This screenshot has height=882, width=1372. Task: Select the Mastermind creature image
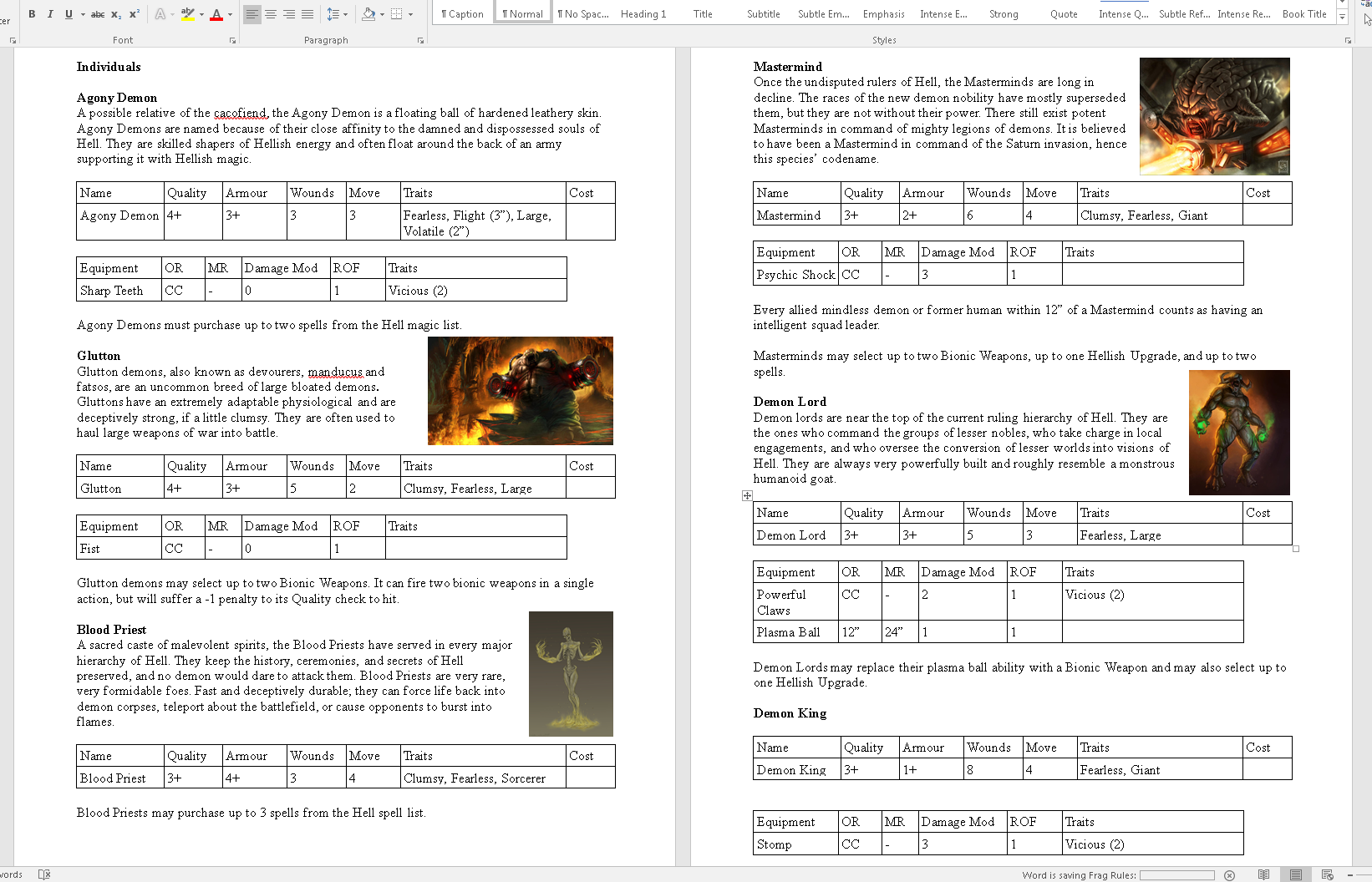pos(1214,116)
